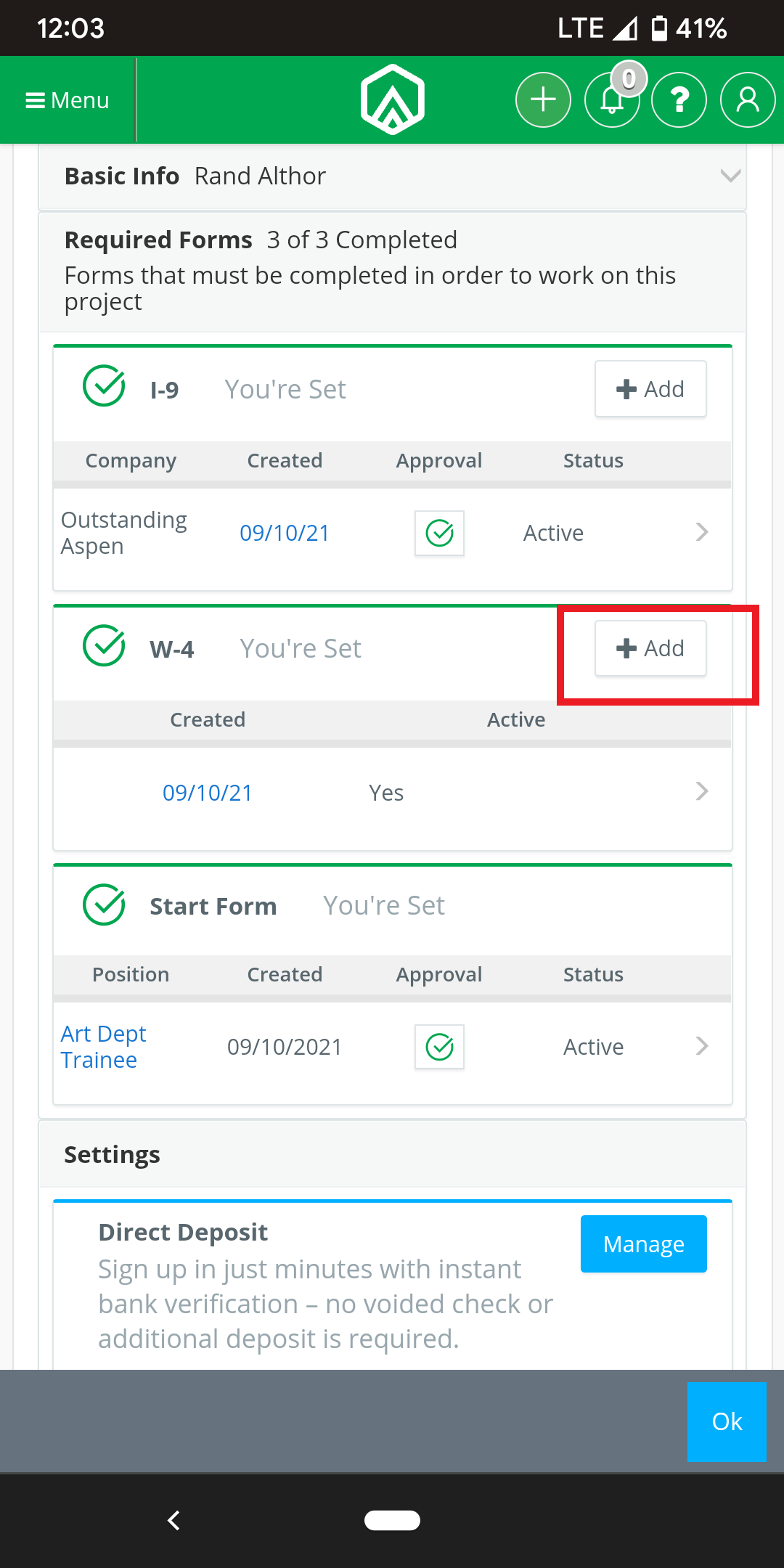Add a new I-9 form
Viewport: 784px width, 1568px height.
[650, 389]
